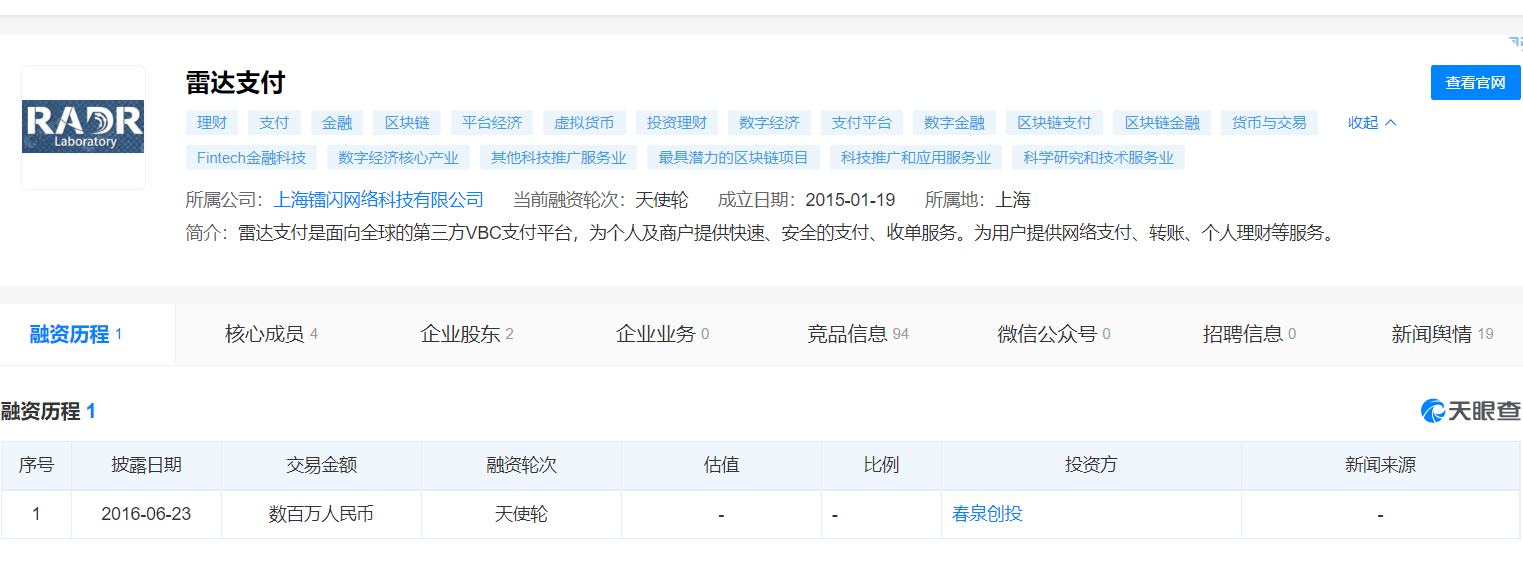This screenshot has height=574, width=1523.
Task: Click the 比例 column header
Action: 881,465
